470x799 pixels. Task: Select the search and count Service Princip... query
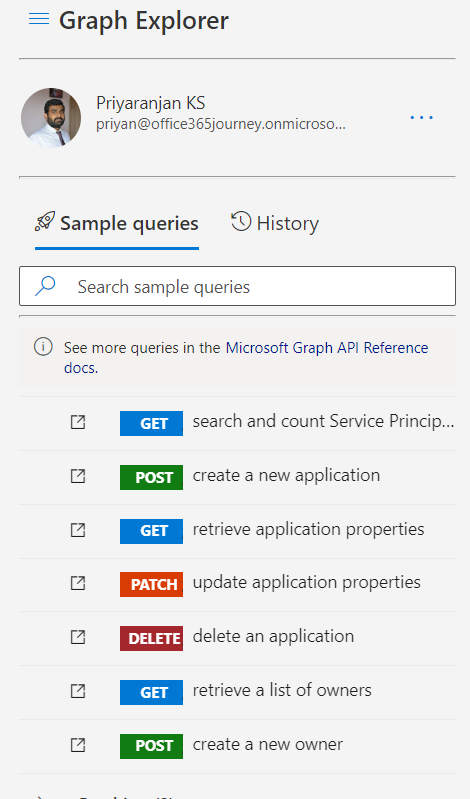pos(323,421)
